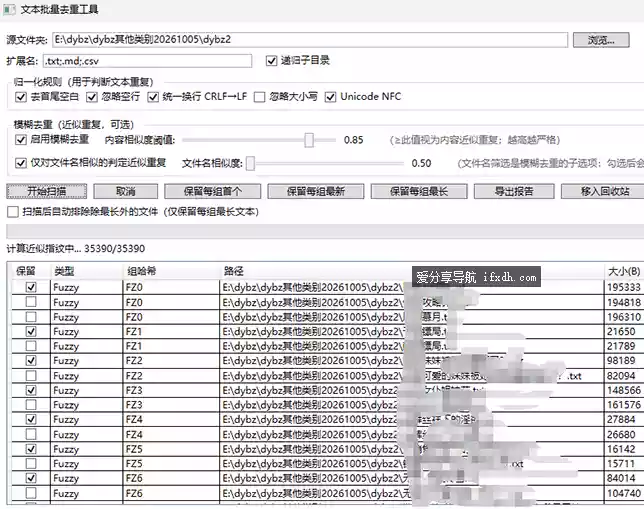Viewport: 644px width, 509px height.
Task: Uncheck keep box for 98189 byte row
Action: [31, 360]
